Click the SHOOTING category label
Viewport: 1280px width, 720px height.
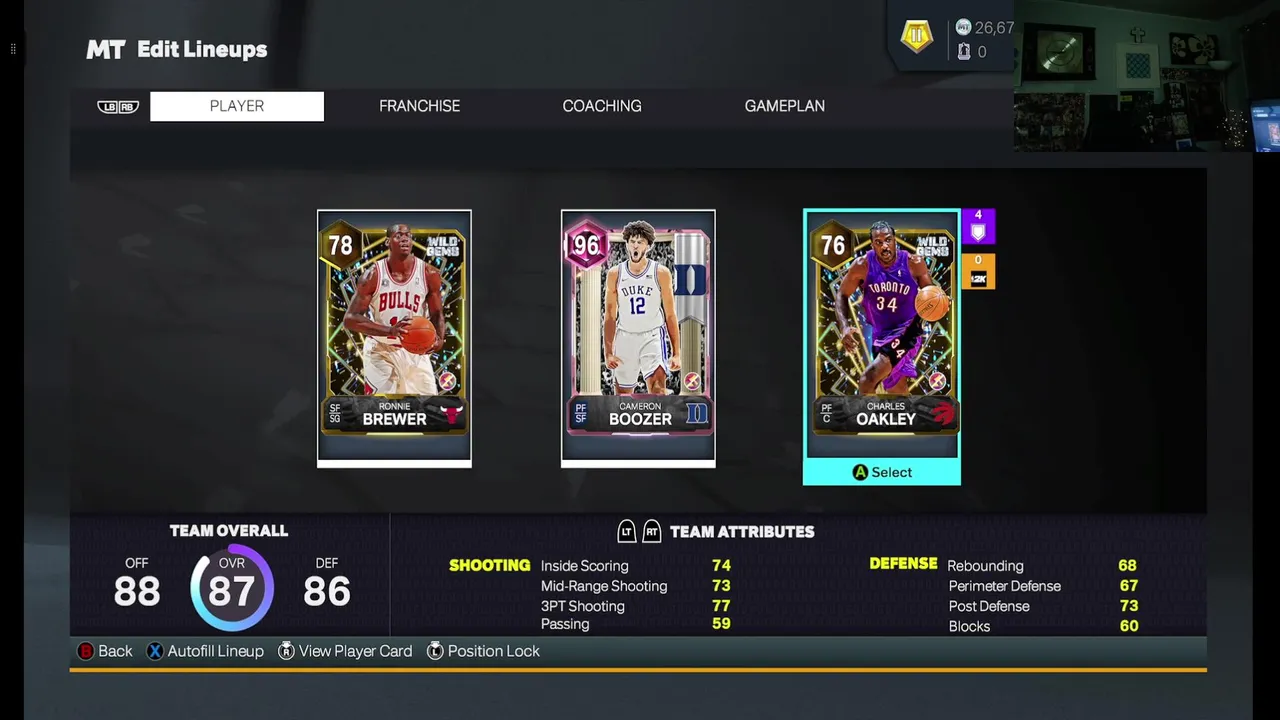coord(490,565)
